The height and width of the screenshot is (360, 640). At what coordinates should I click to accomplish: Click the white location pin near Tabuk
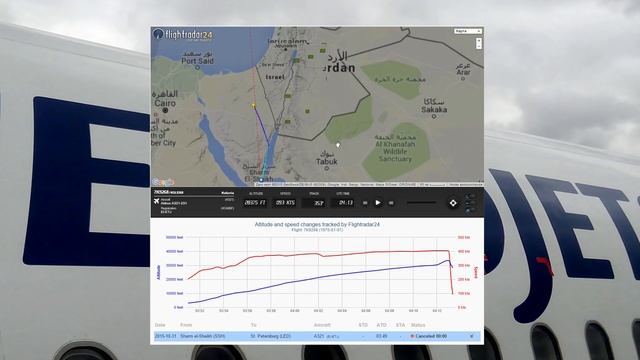click(338, 145)
